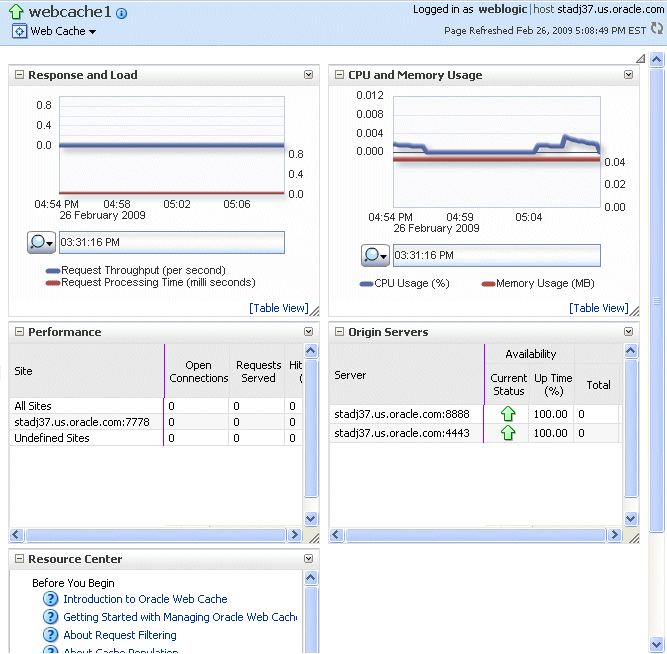Click page scroll down arrow at bottom right
667x654 pixels.
point(656,644)
